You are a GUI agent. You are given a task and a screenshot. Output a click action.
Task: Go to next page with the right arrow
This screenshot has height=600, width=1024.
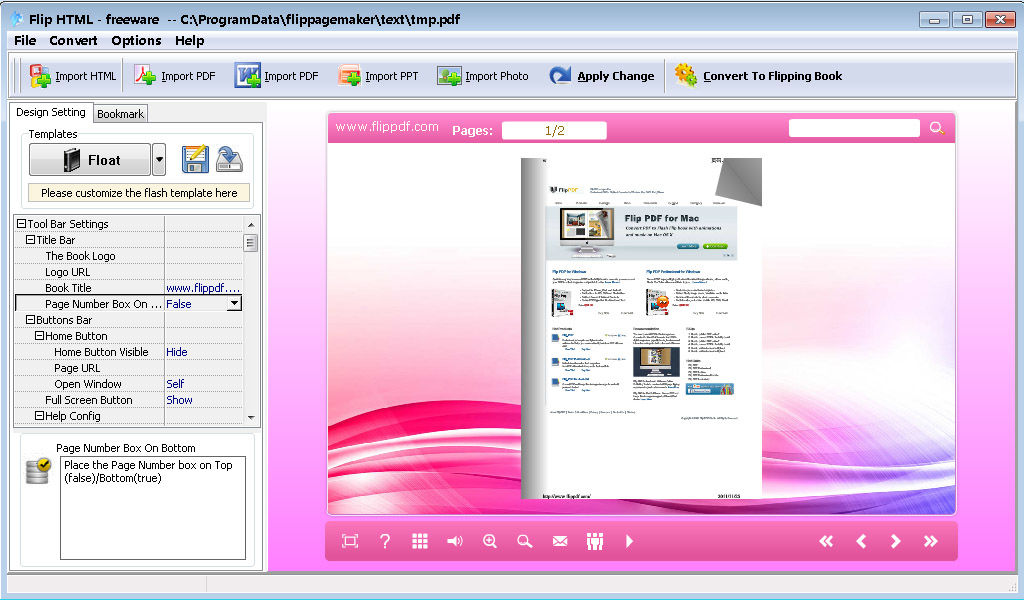pos(895,541)
